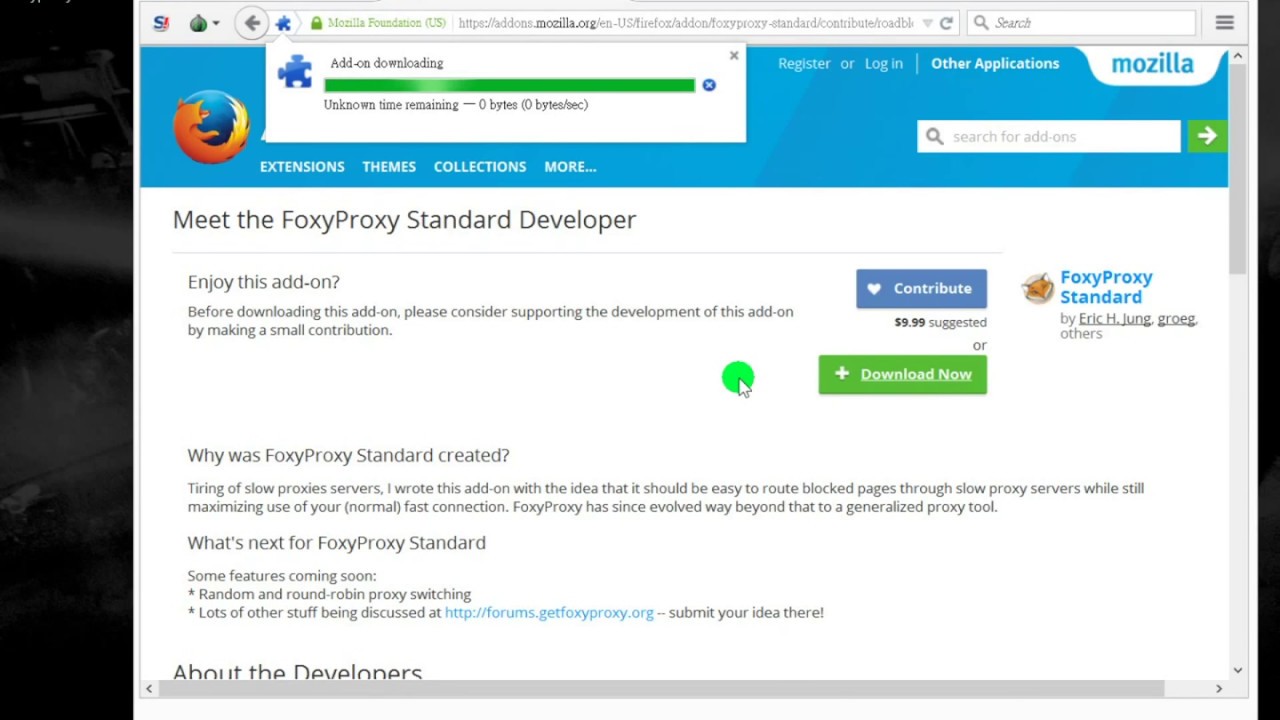The width and height of the screenshot is (1280, 720).
Task: Open author link groeg
Action: click(x=1176, y=318)
